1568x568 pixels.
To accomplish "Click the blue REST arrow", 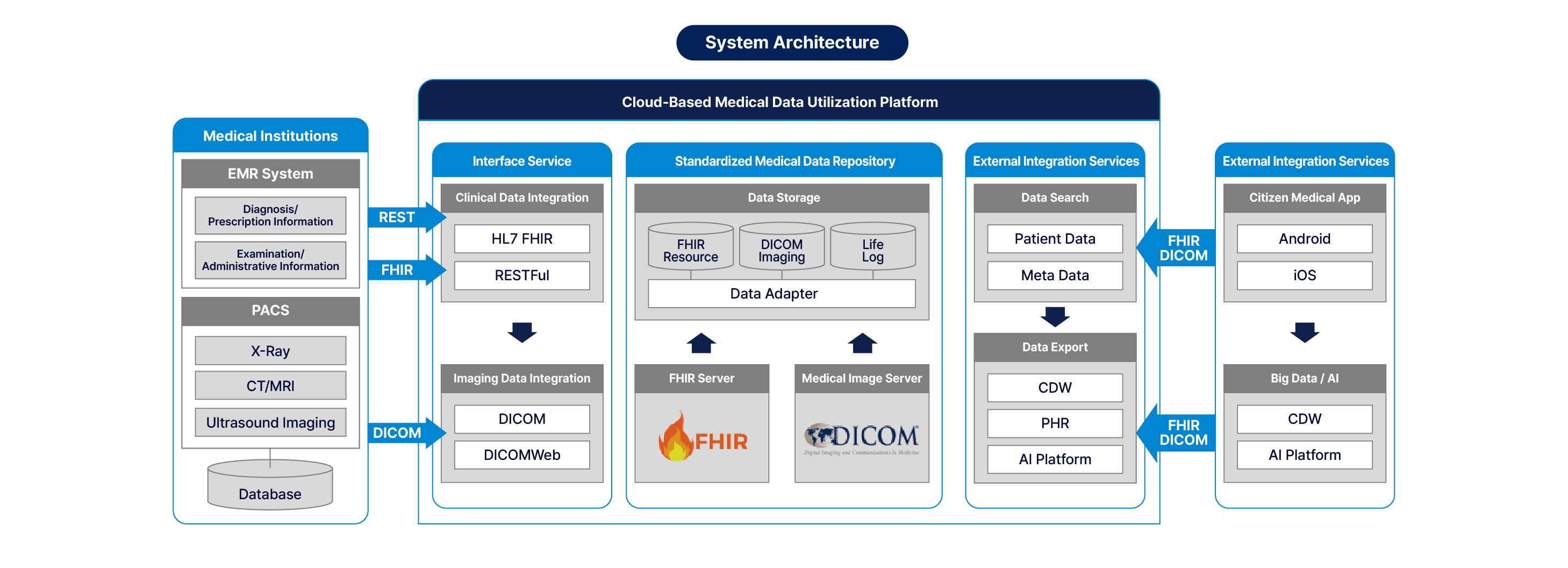I will coord(405,217).
